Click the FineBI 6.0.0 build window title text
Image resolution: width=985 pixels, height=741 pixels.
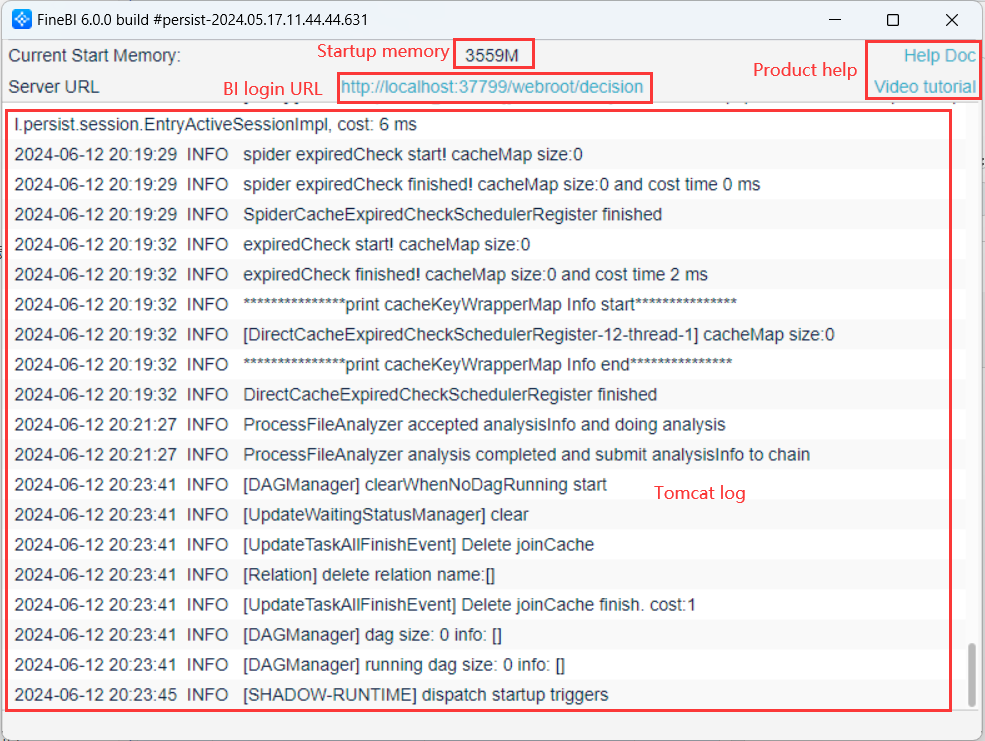click(x=202, y=19)
